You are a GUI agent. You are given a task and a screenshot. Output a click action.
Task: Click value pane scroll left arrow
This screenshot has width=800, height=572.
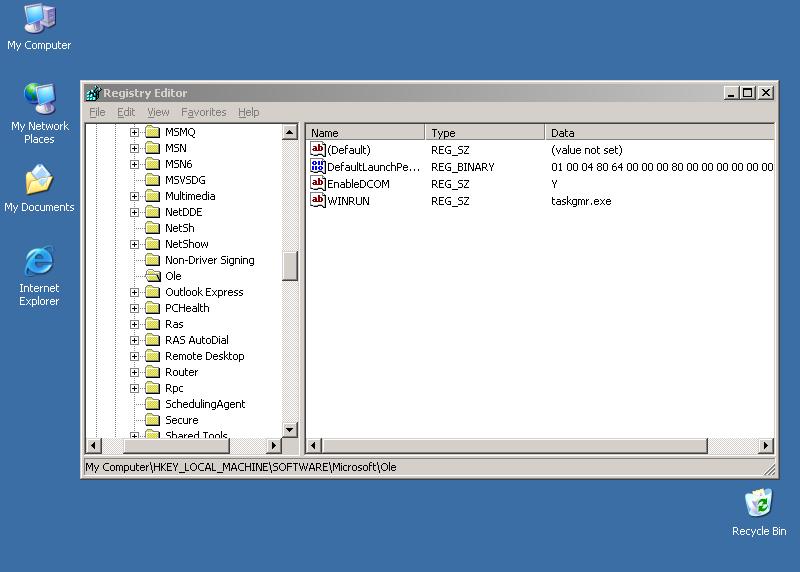point(314,445)
